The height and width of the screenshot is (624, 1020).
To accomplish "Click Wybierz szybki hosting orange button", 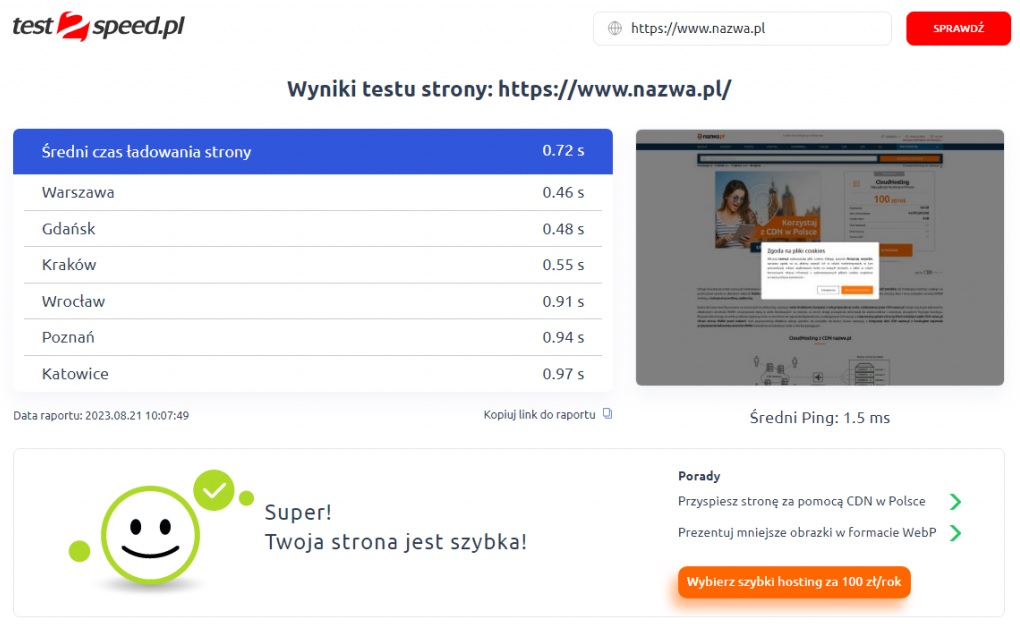I will click(794, 582).
